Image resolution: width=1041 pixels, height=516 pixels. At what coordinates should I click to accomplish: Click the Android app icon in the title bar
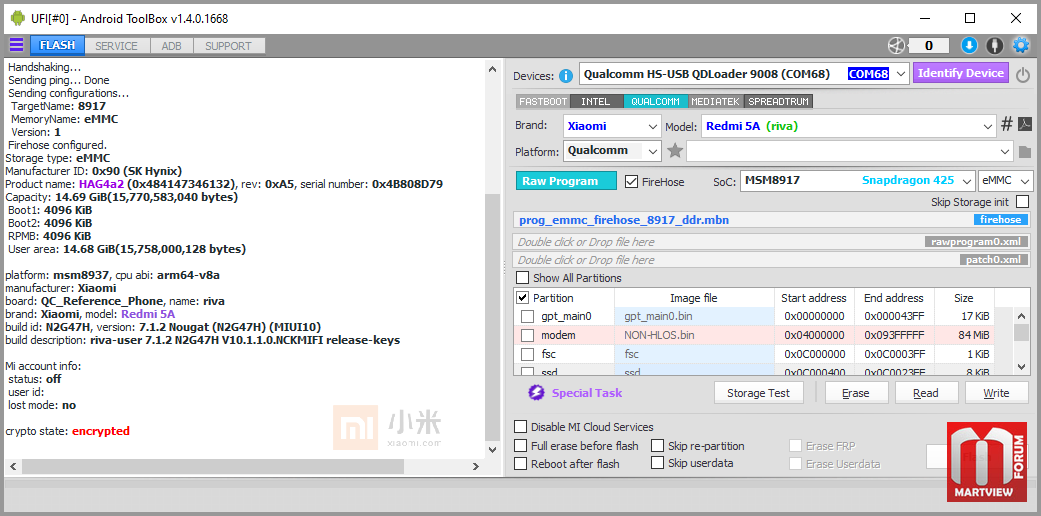tap(17, 19)
